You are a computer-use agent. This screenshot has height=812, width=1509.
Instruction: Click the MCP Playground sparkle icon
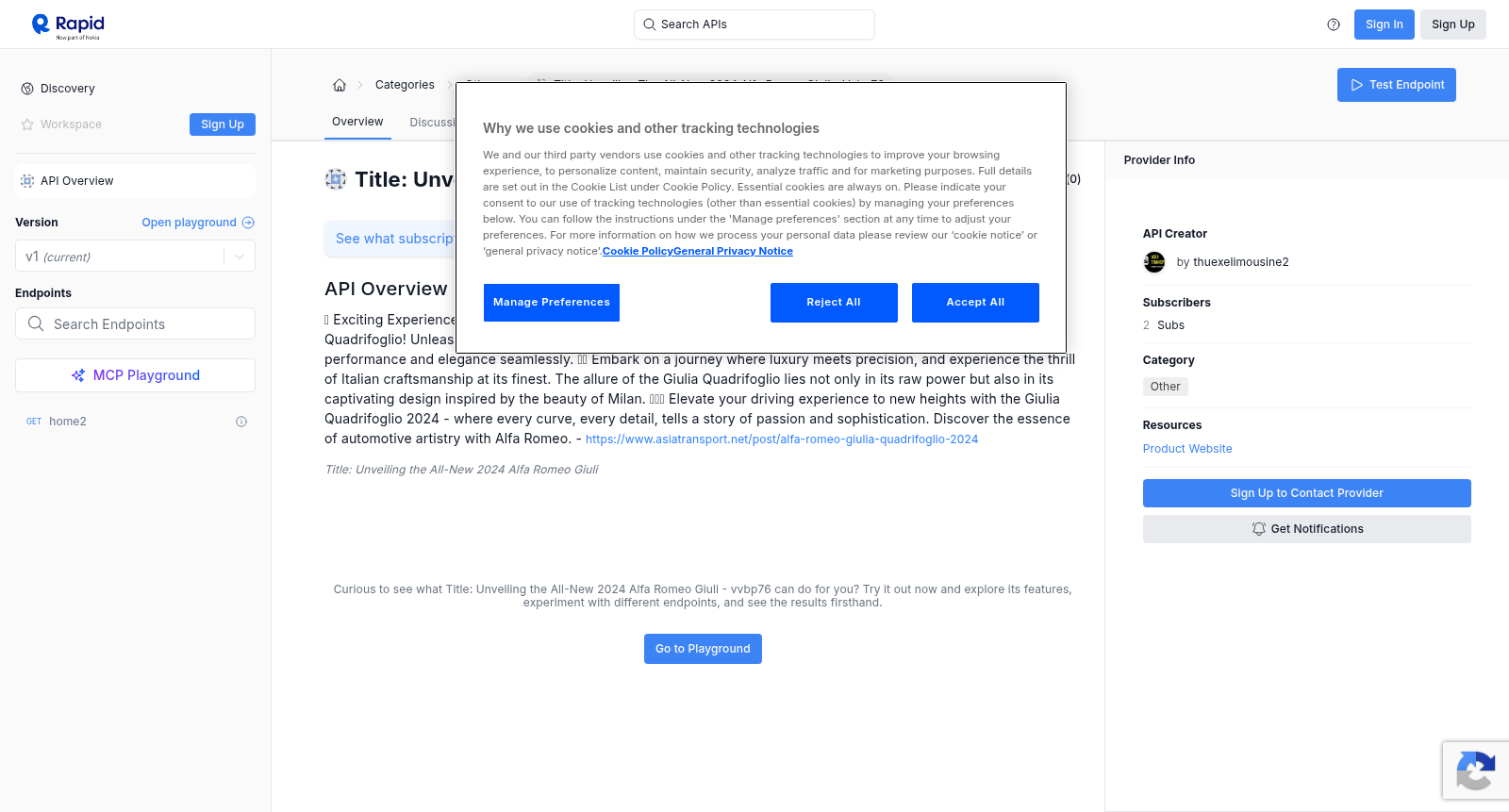coord(78,375)
